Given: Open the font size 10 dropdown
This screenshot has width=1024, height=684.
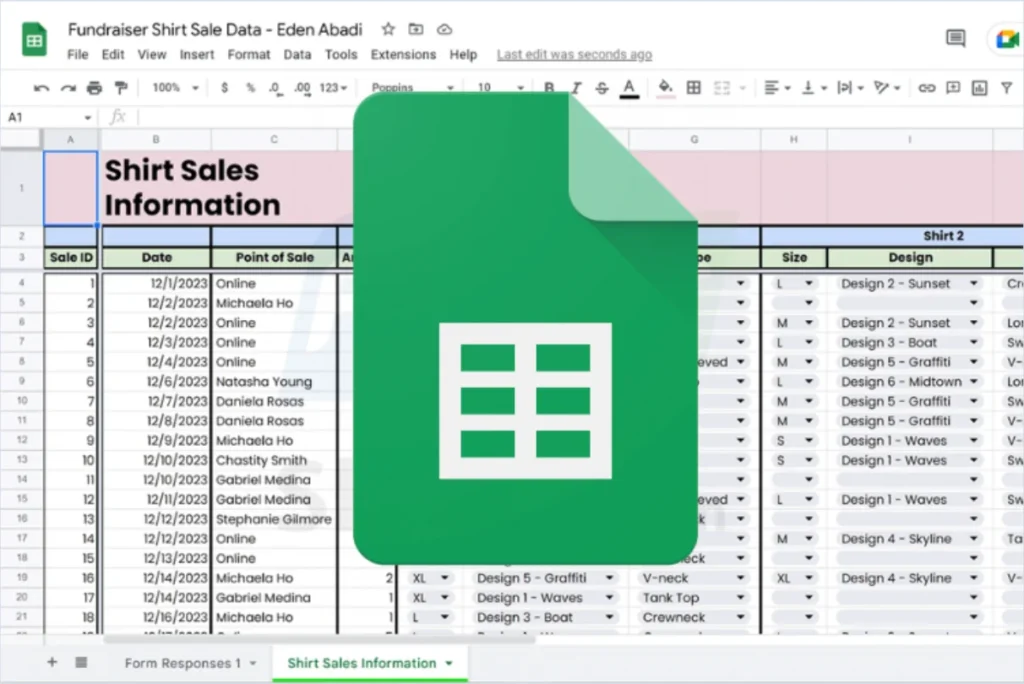Looking at the screenshot, I should (500, 88).
